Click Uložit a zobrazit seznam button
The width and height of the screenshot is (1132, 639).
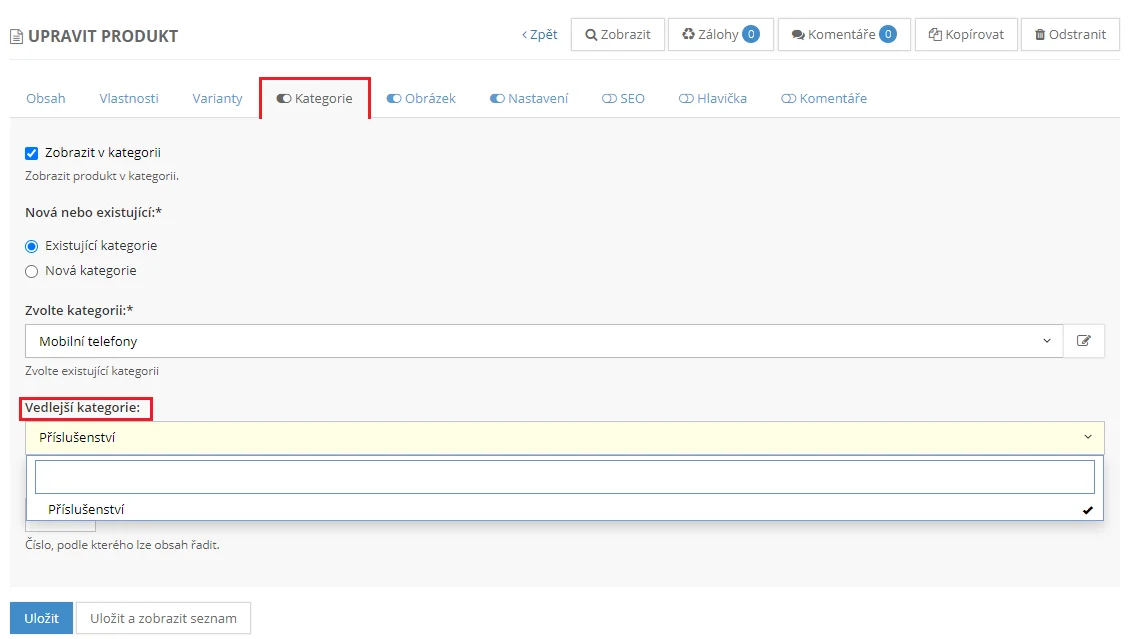(x=163, y=618)
